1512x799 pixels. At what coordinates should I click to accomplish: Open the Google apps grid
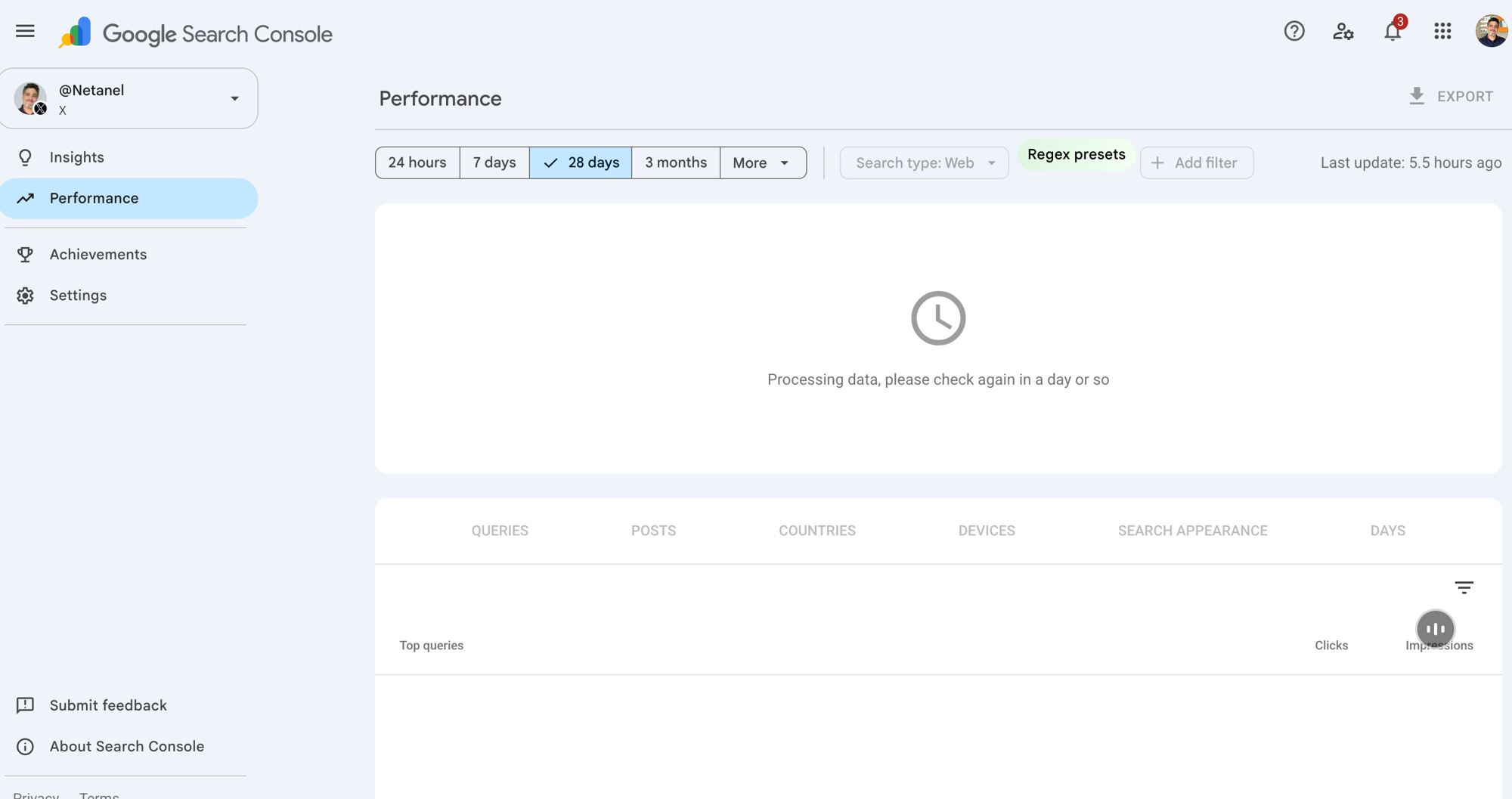point(1442,31)
